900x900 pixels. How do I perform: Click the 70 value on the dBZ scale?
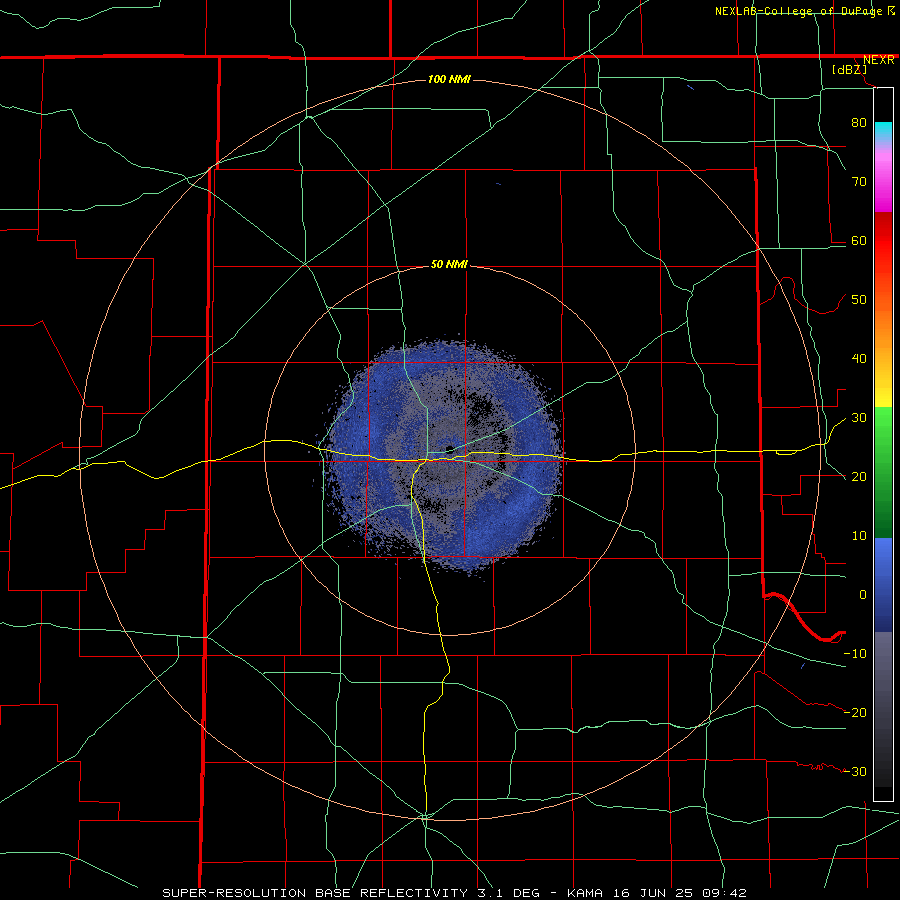859,181
